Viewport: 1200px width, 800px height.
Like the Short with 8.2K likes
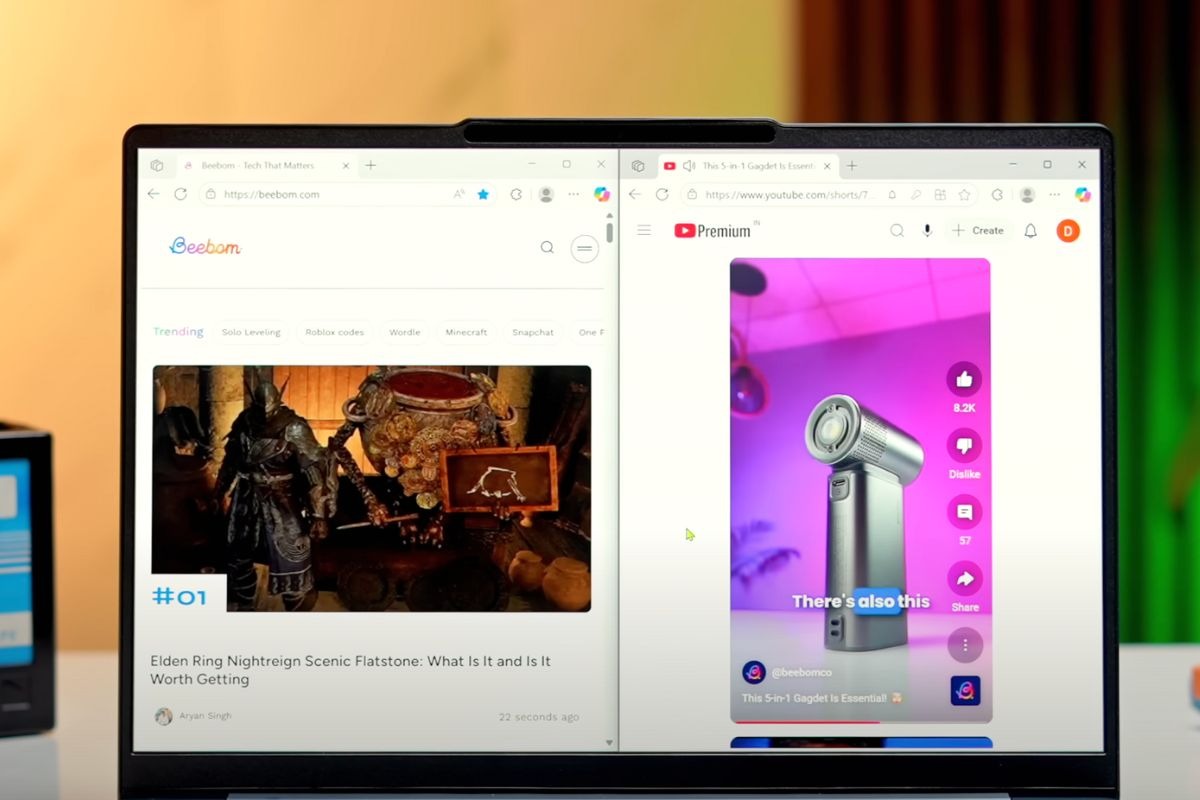pyautogui.click(x=964, y=379)
